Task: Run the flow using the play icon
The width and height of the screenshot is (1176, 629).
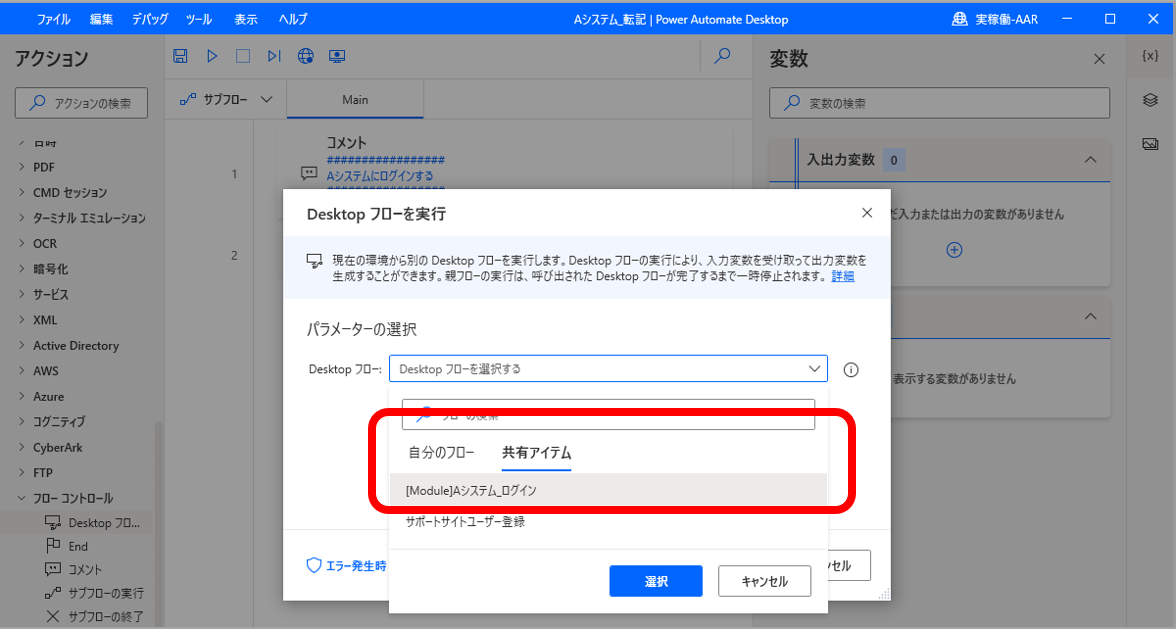Action: 212,56
